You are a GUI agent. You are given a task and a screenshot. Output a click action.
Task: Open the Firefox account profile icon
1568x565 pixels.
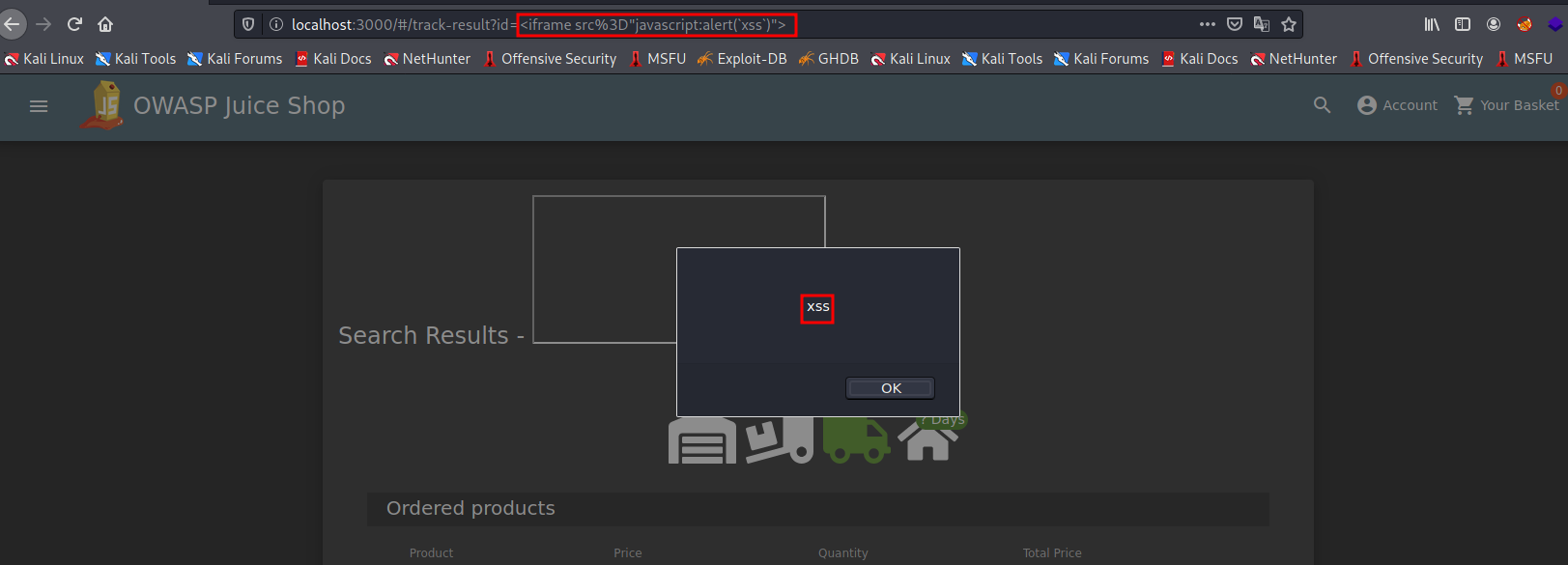pyautogui.click(x=1494, y=24)
